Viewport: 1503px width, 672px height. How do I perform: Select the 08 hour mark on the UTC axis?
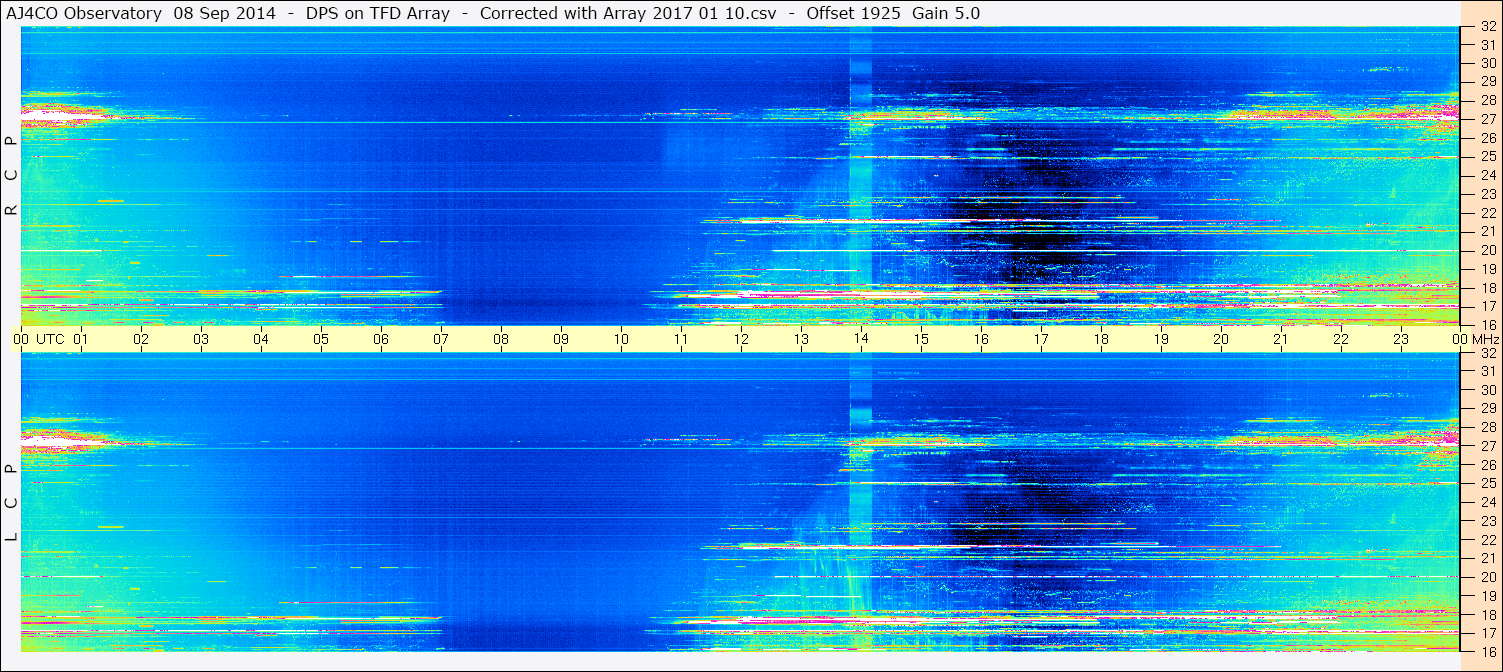(x=501, y=339)
